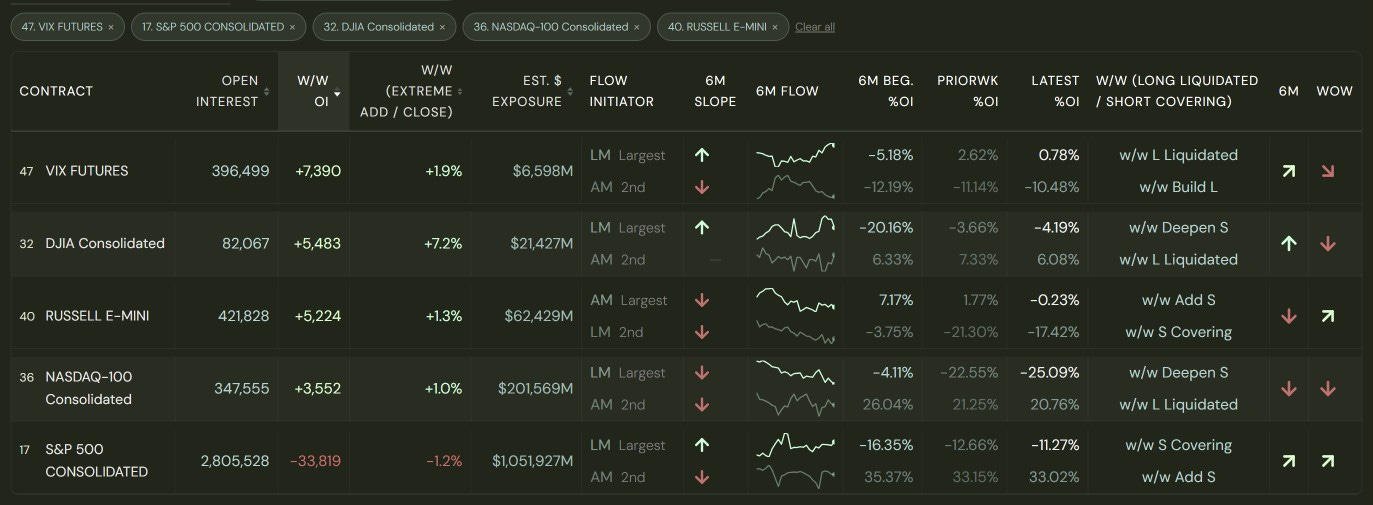Click the 6M SLOPE column header
The width and height of the screenshot is (1373, 505).
tap(715, 91)
